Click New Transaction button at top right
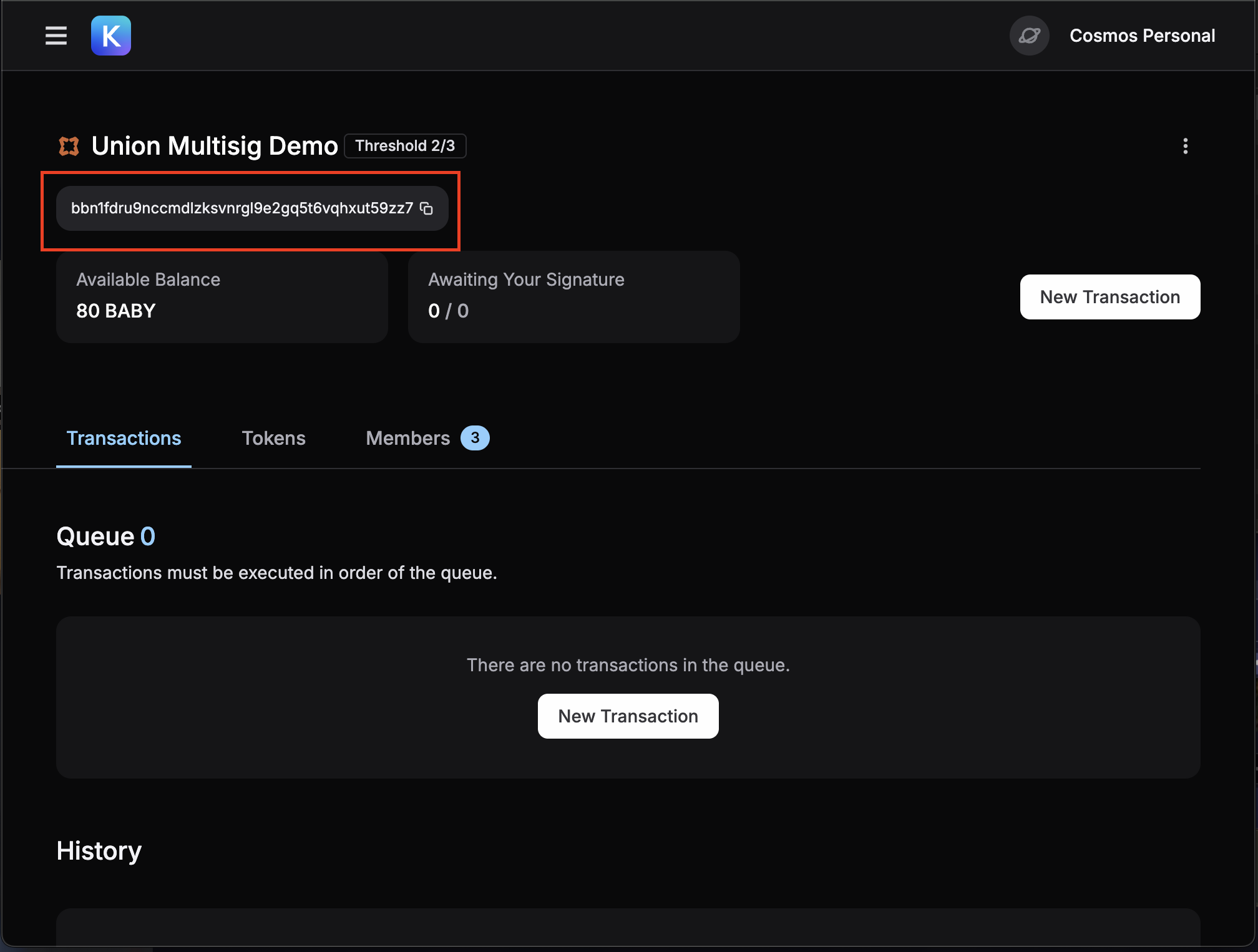This screenshot has height=952, width=1258. click(x=1109, y=297)
